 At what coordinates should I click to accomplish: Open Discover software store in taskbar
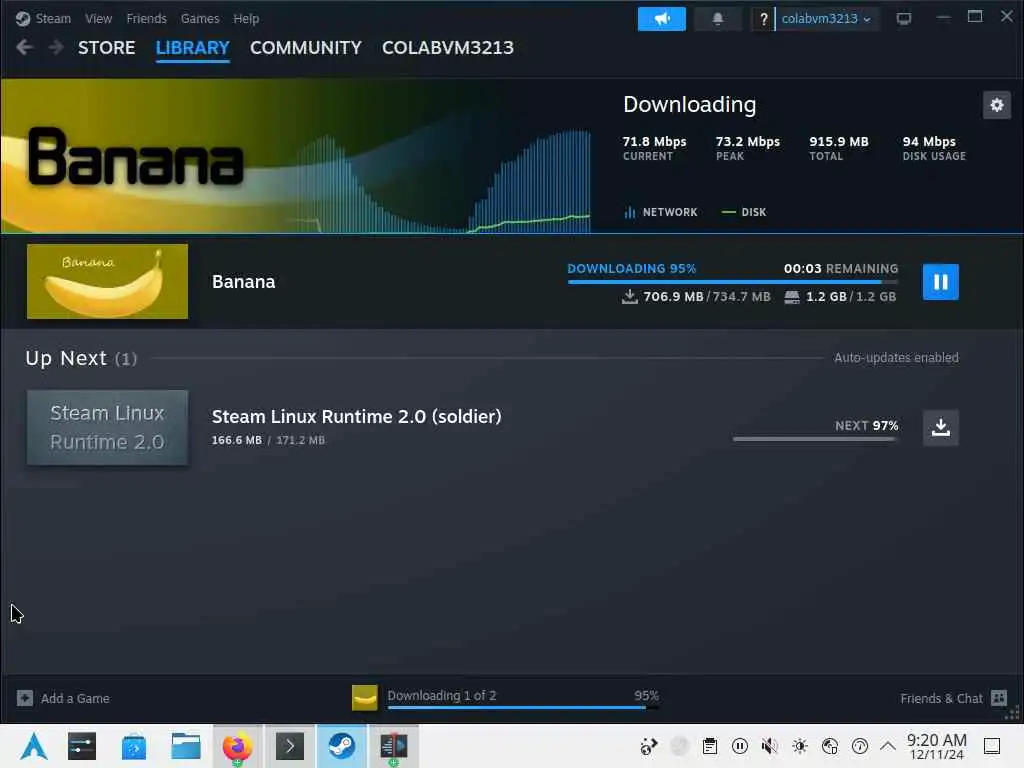(x=134, y=746)
